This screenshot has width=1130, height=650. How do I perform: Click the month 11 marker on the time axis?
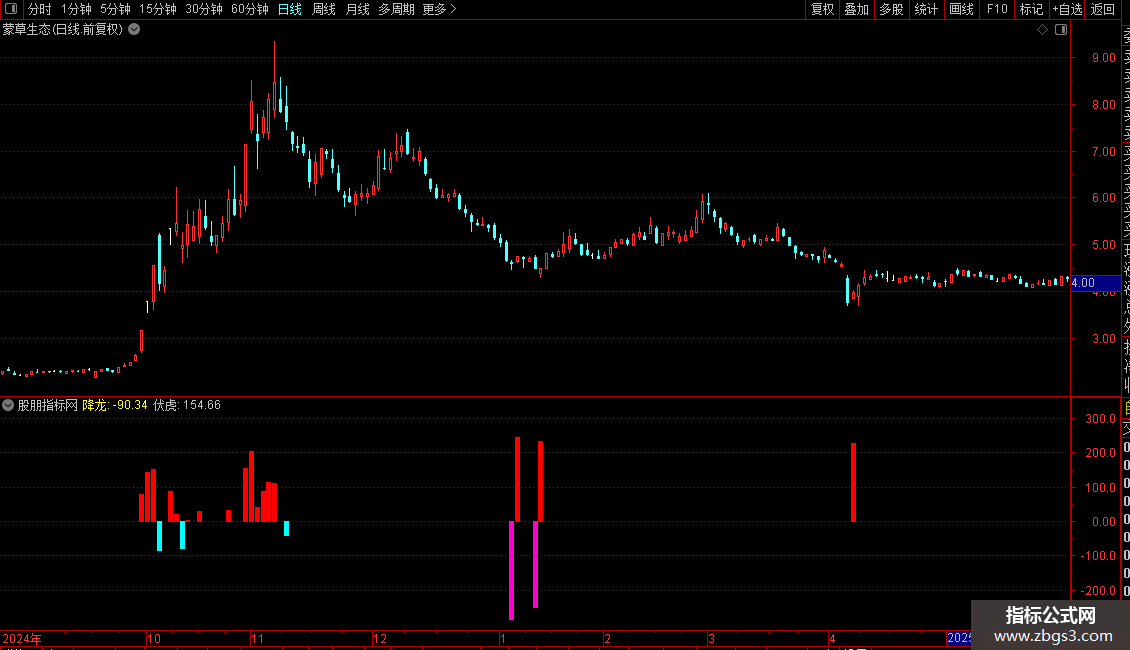[x=257, y=638]
